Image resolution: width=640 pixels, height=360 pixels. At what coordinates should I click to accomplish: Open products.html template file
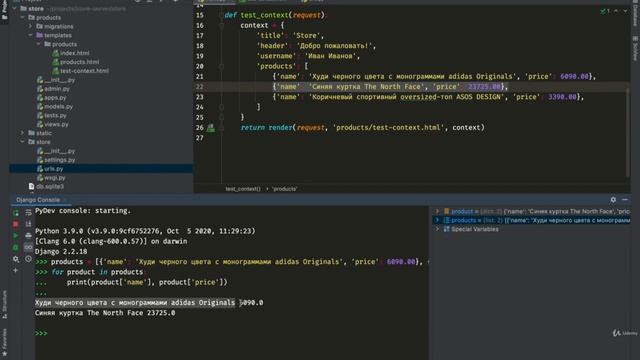tap(80, 62)
